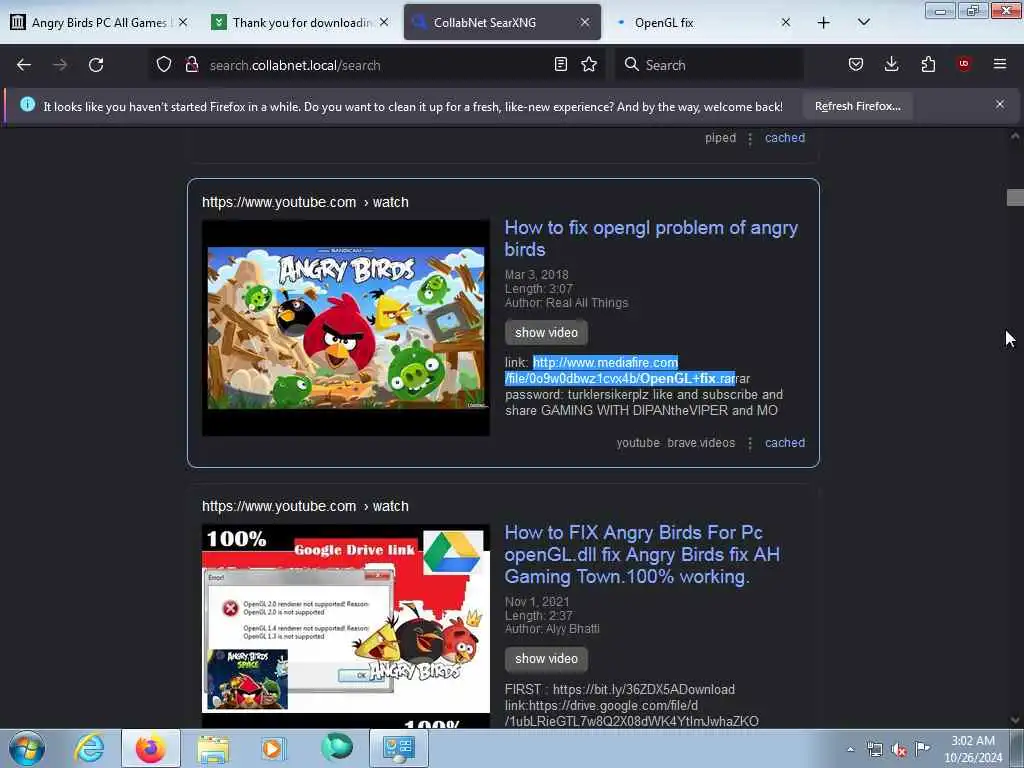Image resolution: width=1024 pixels, height=768 pixels.
Task: Dismiss the Firefox refresh notification bar
Action: pos(1000,104)
